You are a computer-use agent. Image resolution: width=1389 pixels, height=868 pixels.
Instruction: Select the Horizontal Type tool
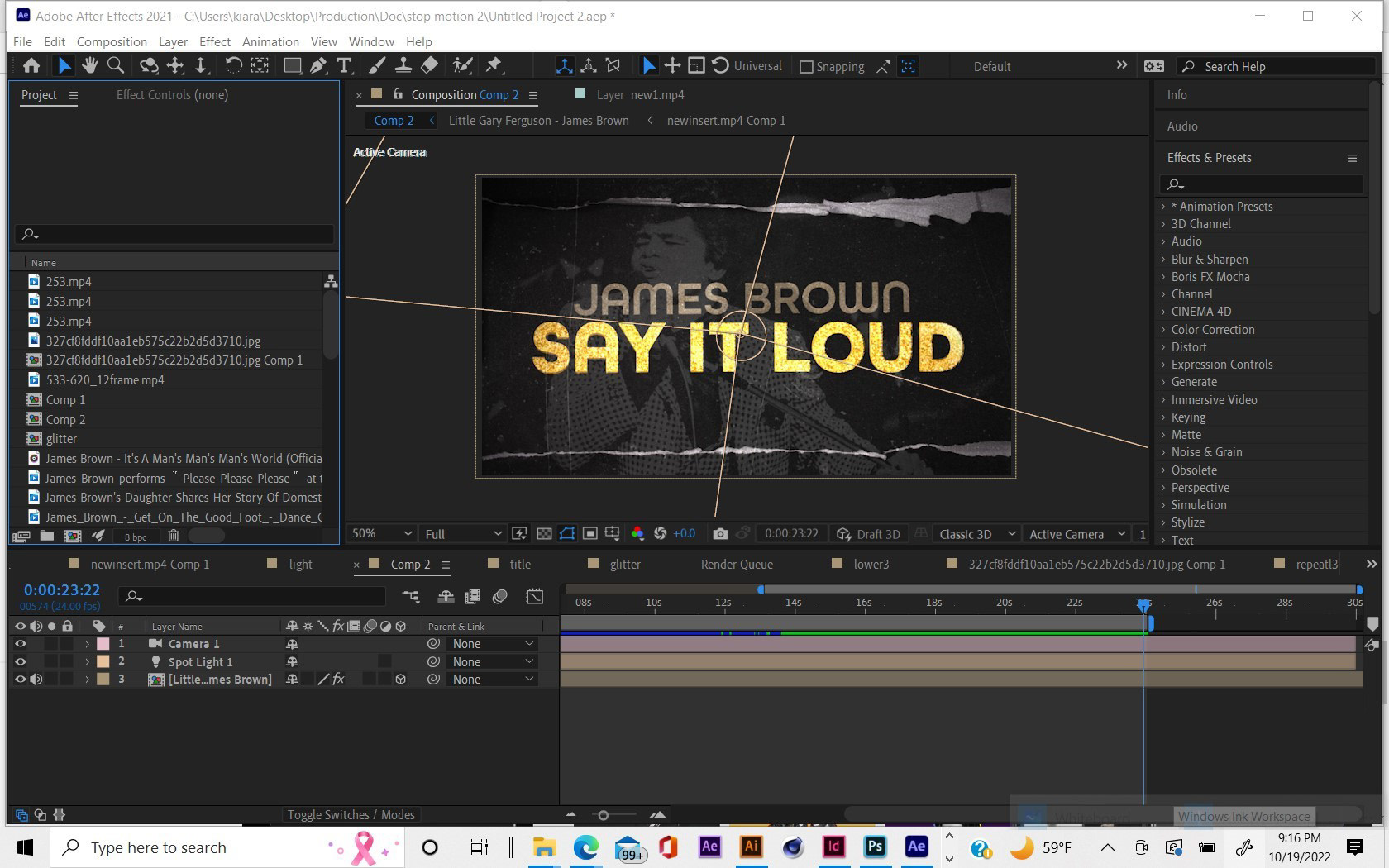pos(344,66)
